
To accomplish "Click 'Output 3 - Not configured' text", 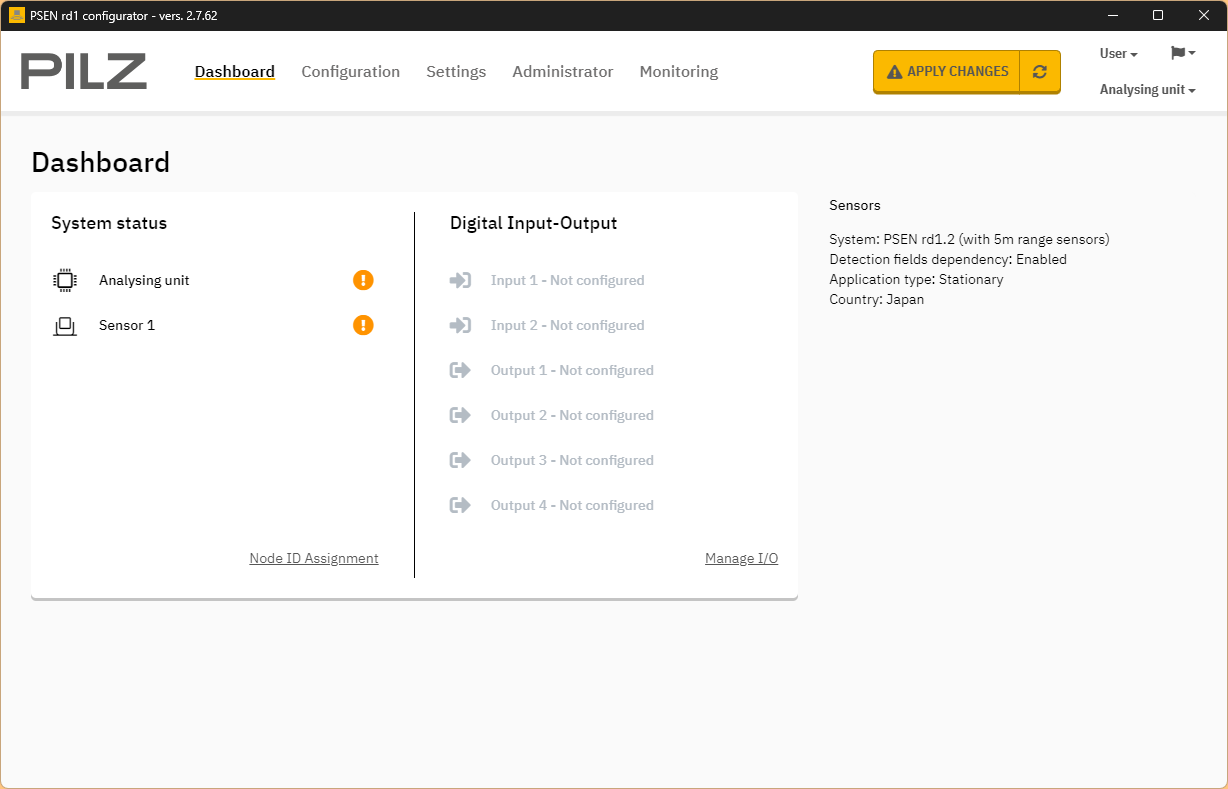I will [572, 461].
